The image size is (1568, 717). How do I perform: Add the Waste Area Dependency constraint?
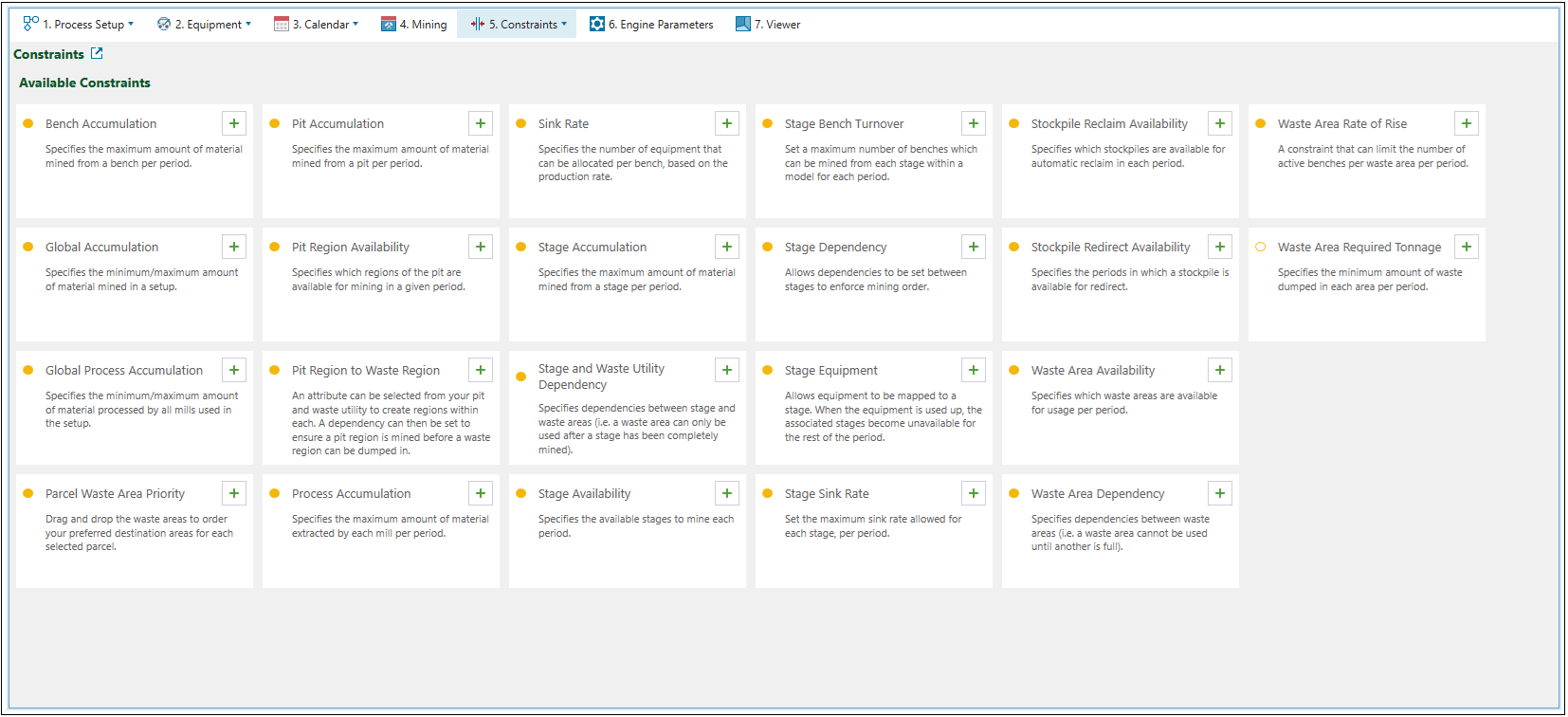pos(1220,493)
